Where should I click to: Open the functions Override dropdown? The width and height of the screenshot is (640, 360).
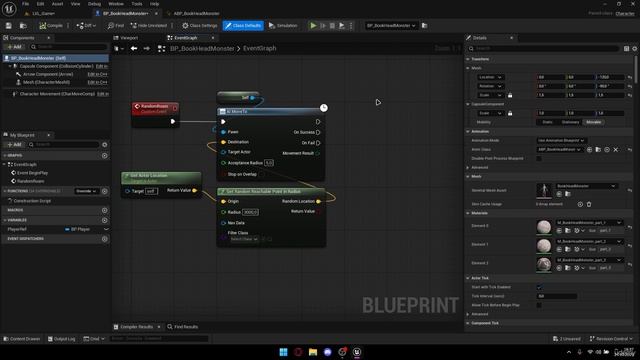click(86, 191)
